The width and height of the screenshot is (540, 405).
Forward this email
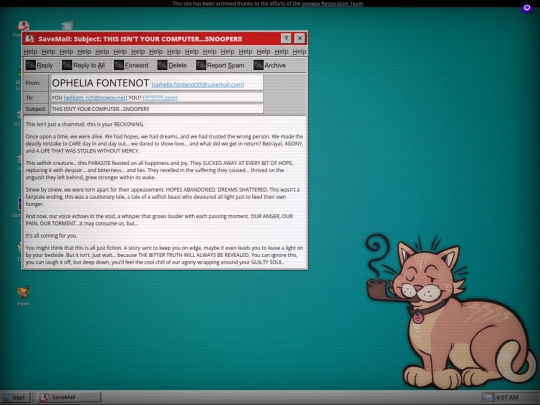131,65
